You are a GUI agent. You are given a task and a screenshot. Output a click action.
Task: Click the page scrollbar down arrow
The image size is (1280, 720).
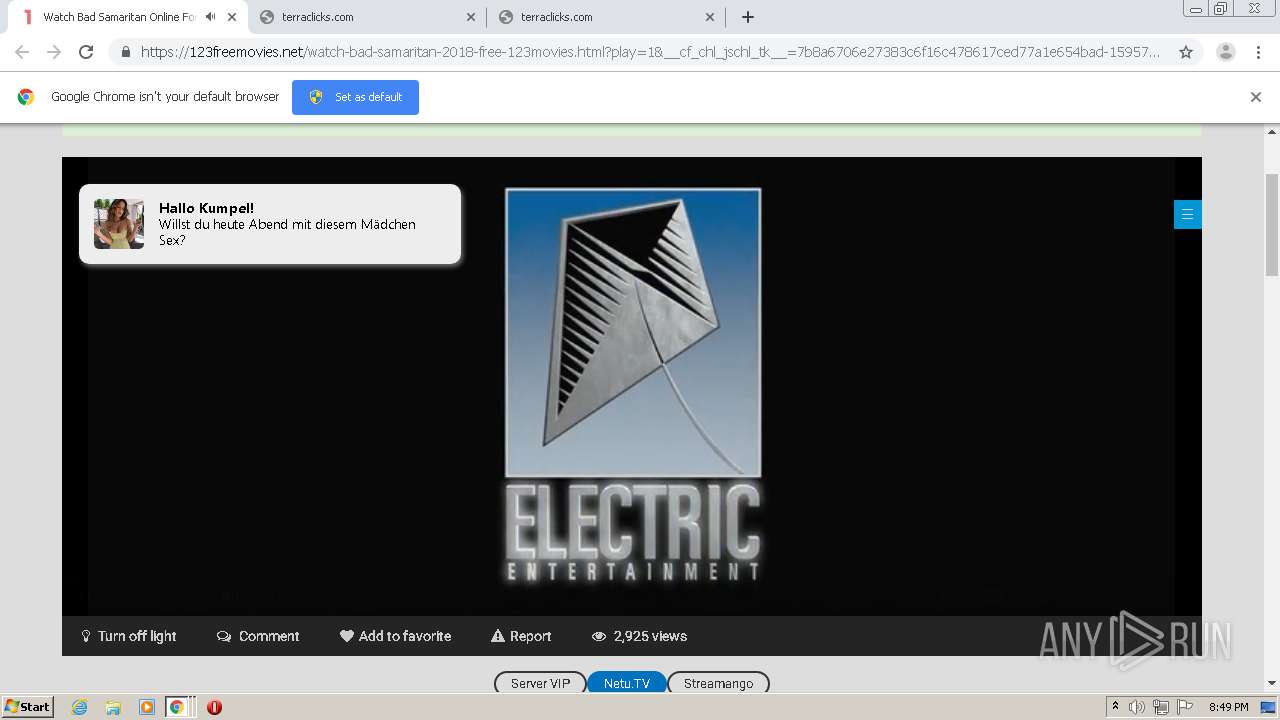click(1272, 684)
